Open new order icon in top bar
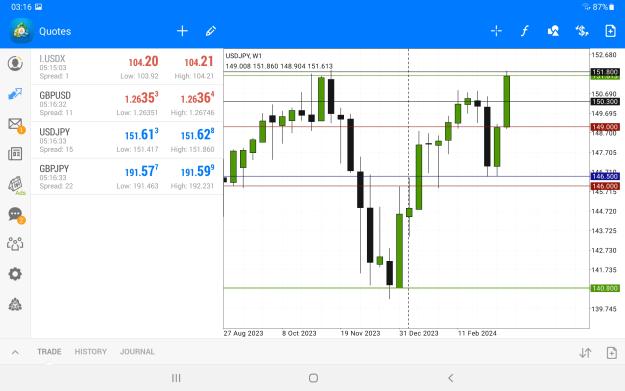The height and width of the screenshot is (391, 625). pyautogui.click(x=610, y=31)
